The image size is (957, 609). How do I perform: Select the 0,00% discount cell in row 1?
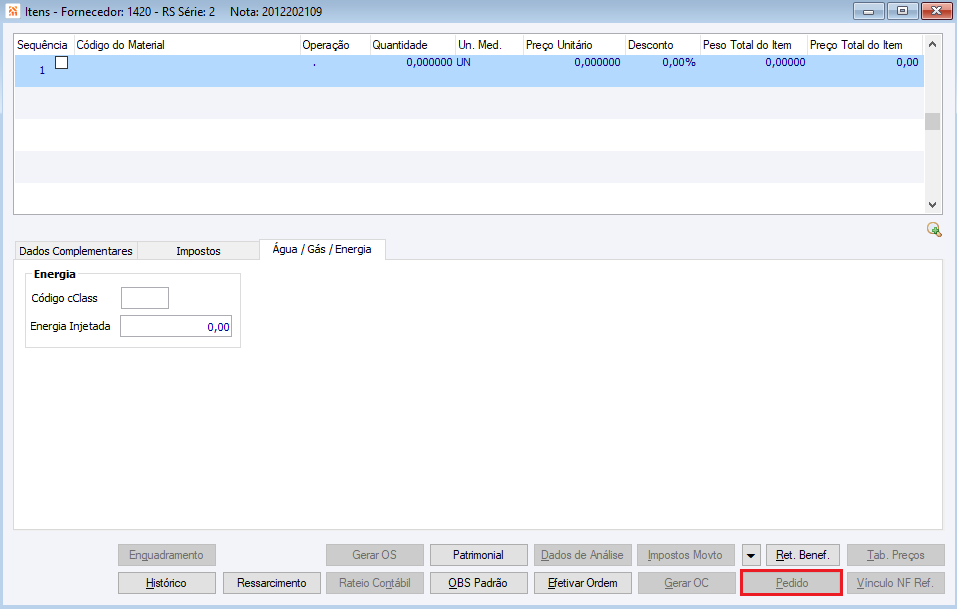679,62
